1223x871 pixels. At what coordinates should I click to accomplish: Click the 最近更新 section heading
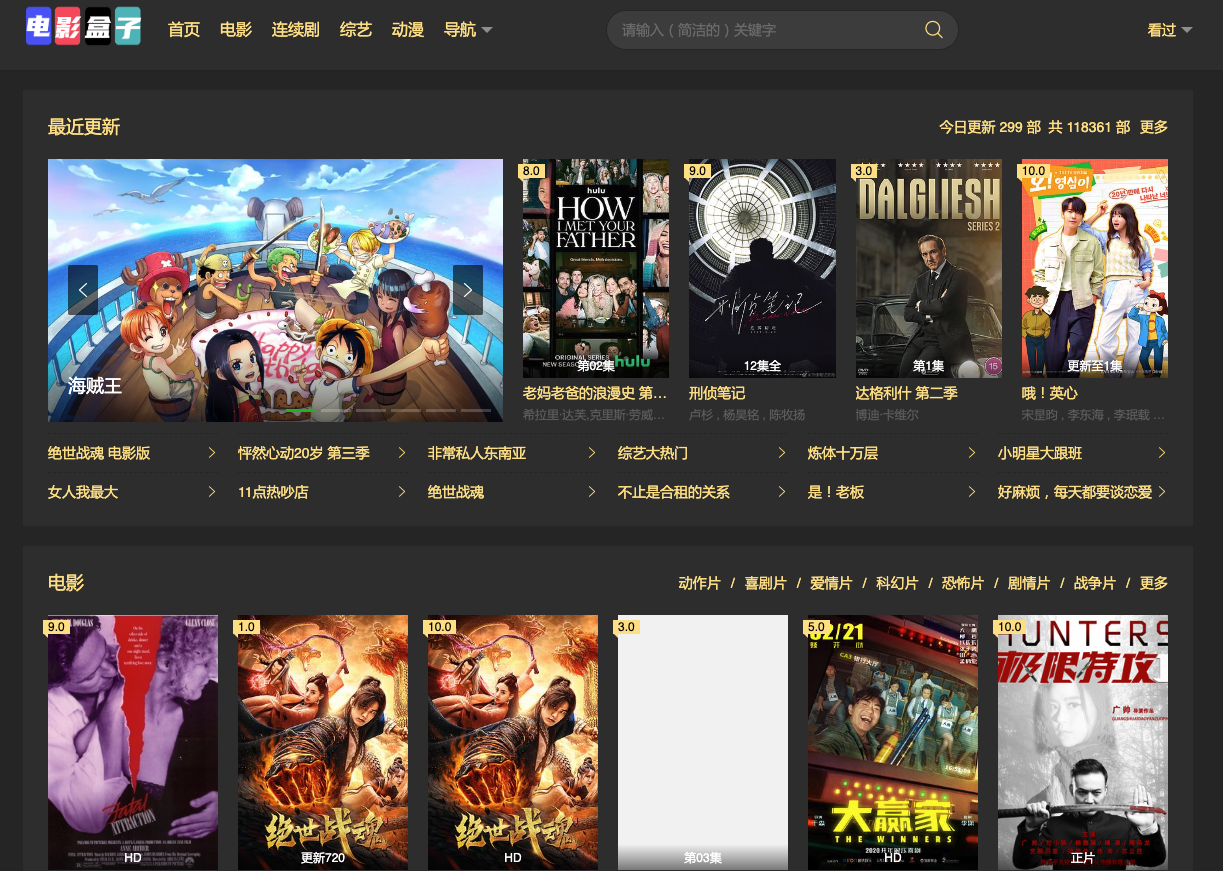[x=84, y=127]
